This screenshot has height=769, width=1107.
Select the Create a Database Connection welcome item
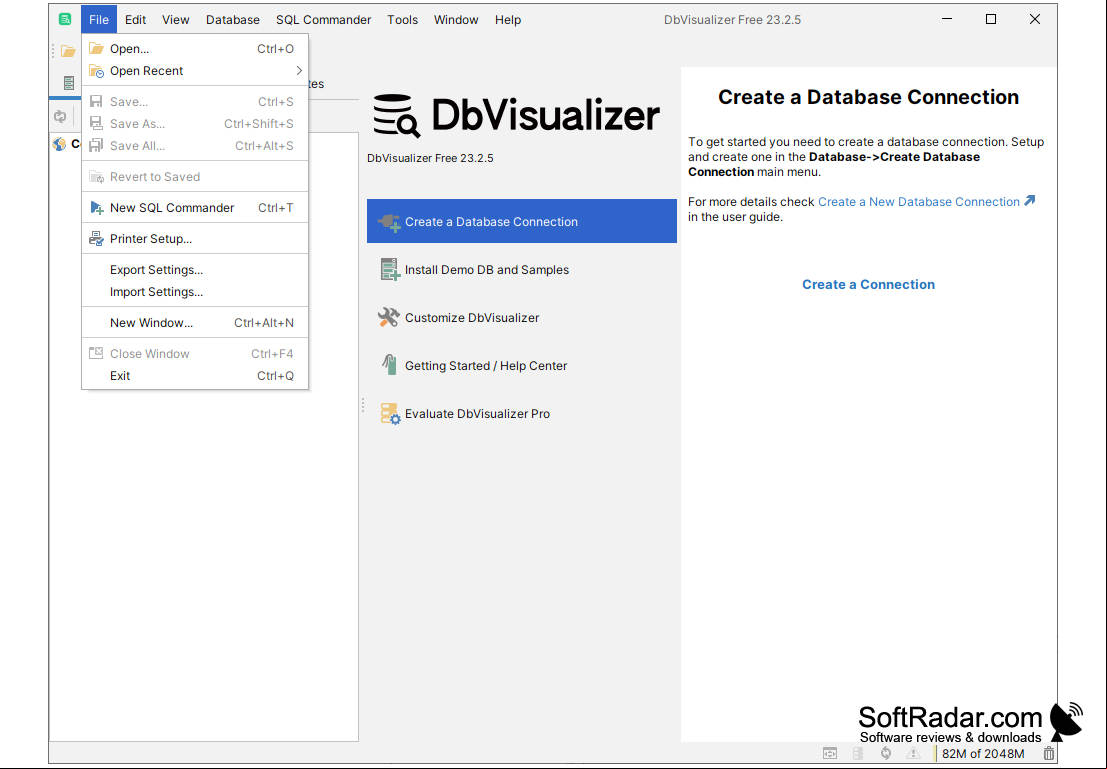coord(522,221)
